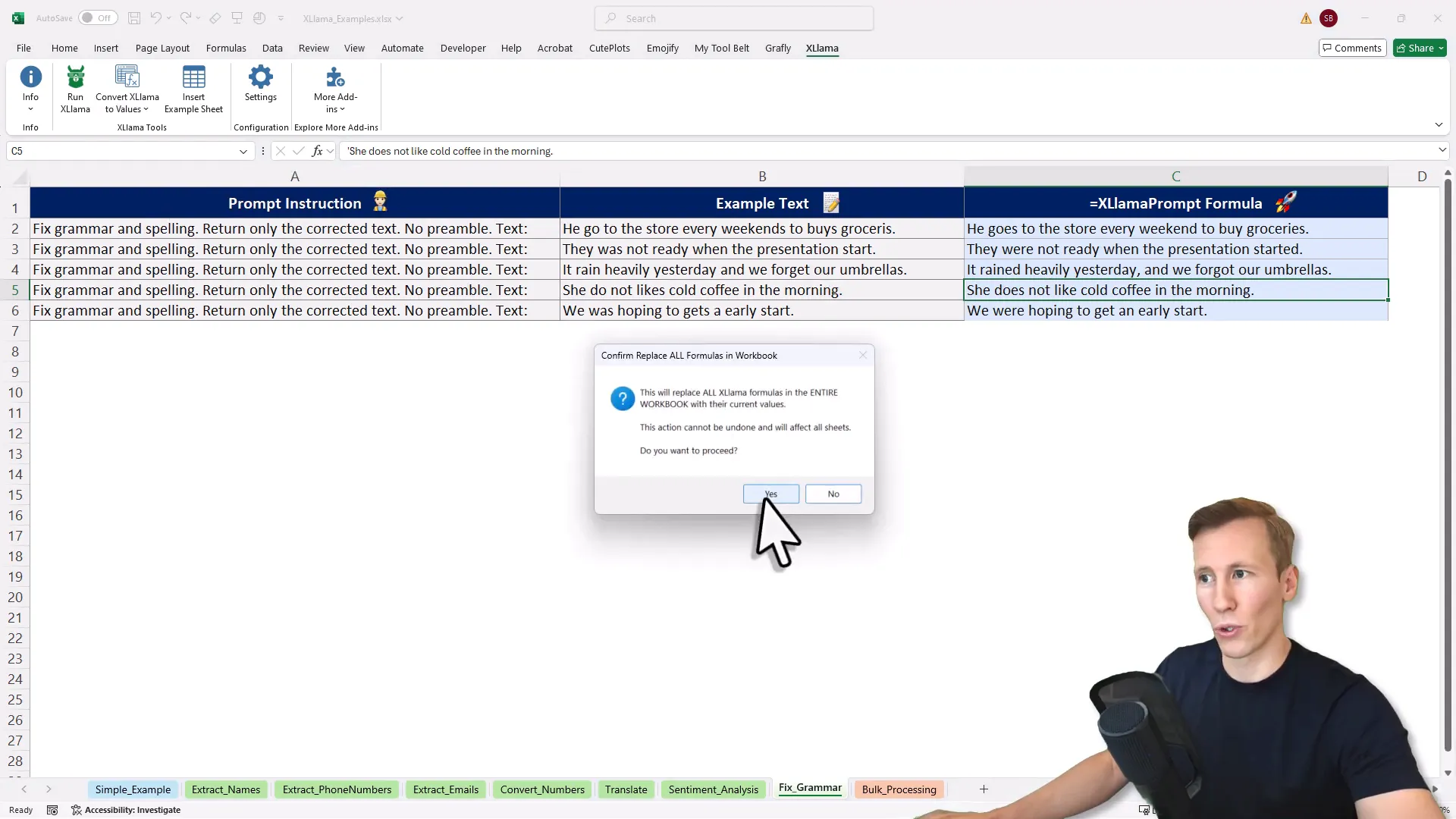Click the More Add-ins icon
Image resolution: width=1456 pixels, height=819 pixels.
[x=335, y=77]
